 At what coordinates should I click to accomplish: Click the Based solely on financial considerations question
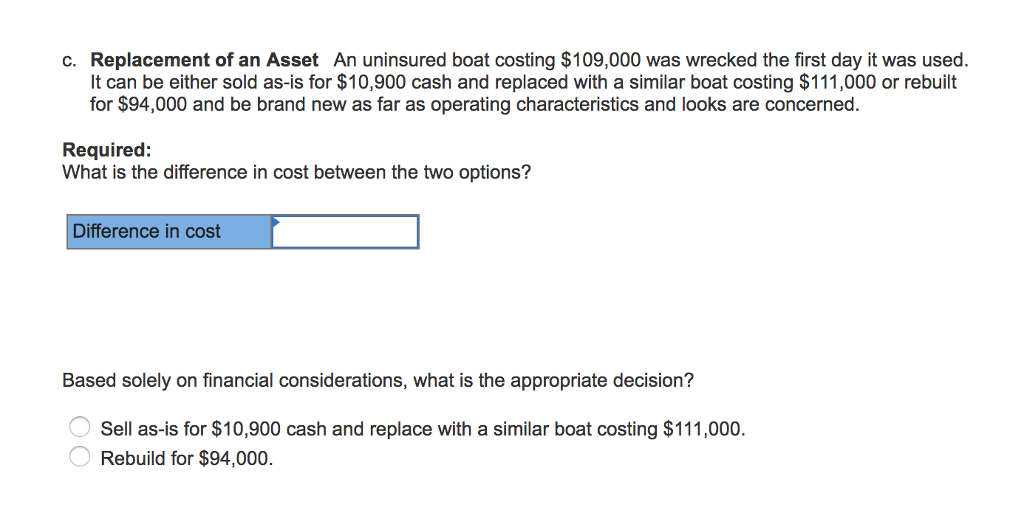377,381
